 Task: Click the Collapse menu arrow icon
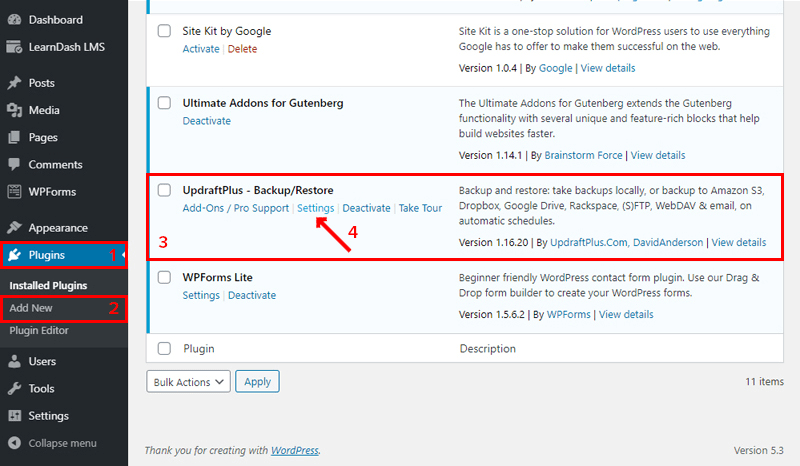click(x=14, y=443)
